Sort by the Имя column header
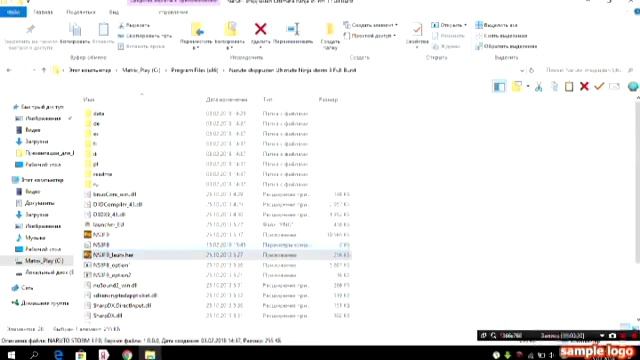This screenshot has width=640, height=360. [x=89, y=100]
